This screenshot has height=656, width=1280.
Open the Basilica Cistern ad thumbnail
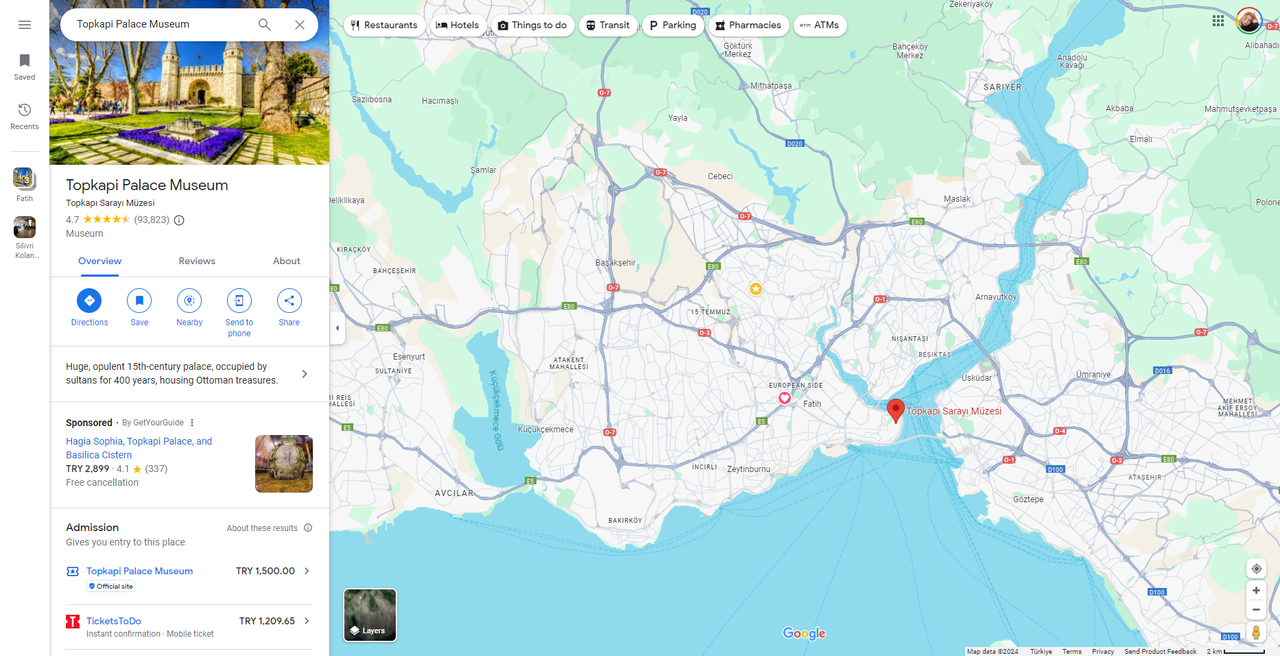[284, 463]
